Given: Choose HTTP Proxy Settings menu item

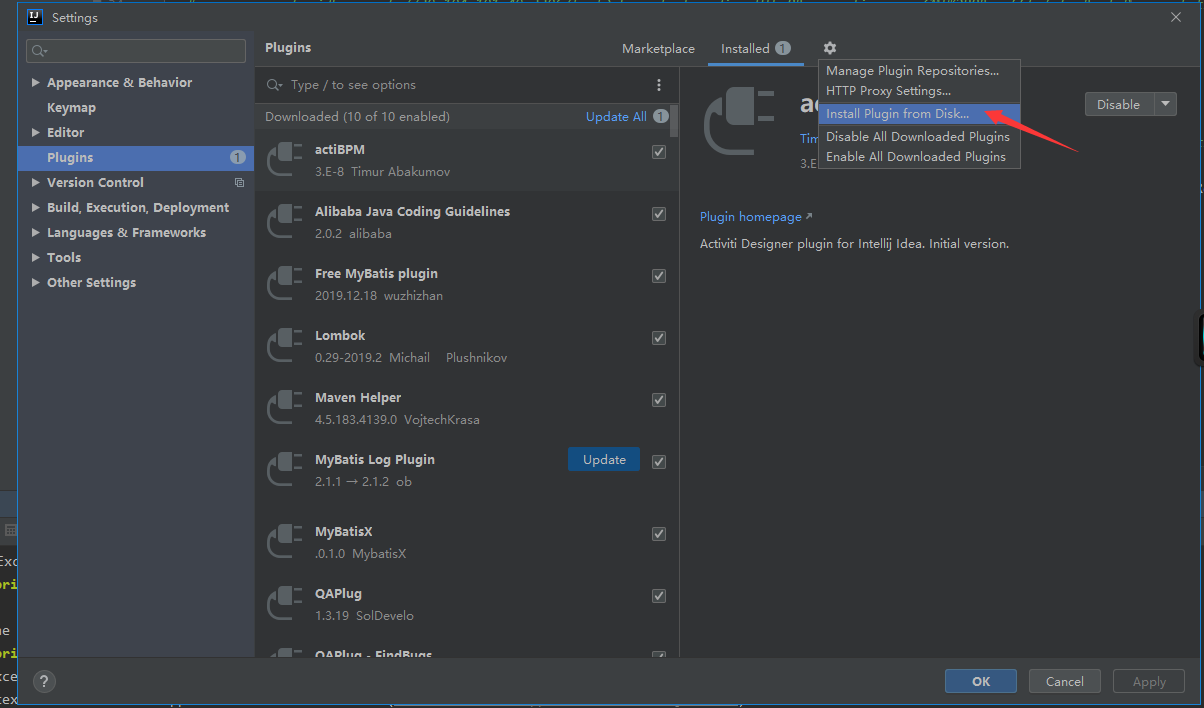Looking at the screenshot, I should 919,91.
